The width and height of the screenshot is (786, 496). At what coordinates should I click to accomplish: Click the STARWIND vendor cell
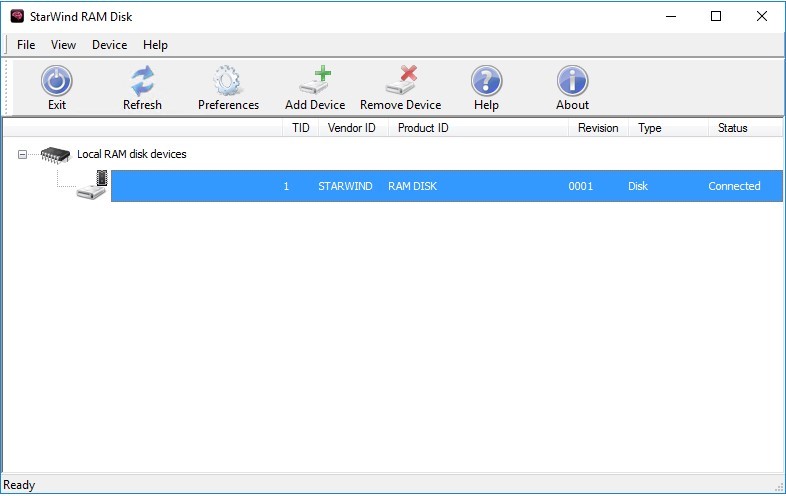(x=345, y=186)
